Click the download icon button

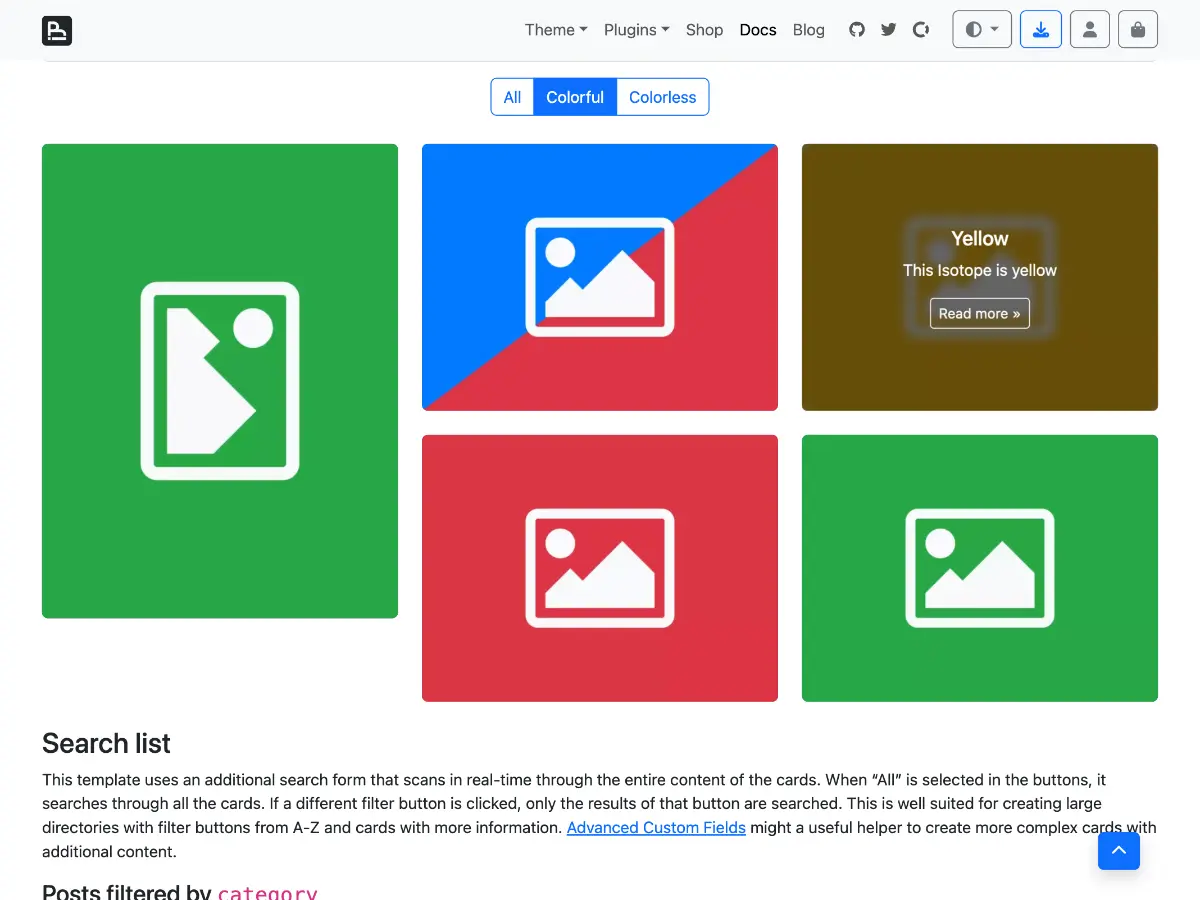[x=1041, y=30]
